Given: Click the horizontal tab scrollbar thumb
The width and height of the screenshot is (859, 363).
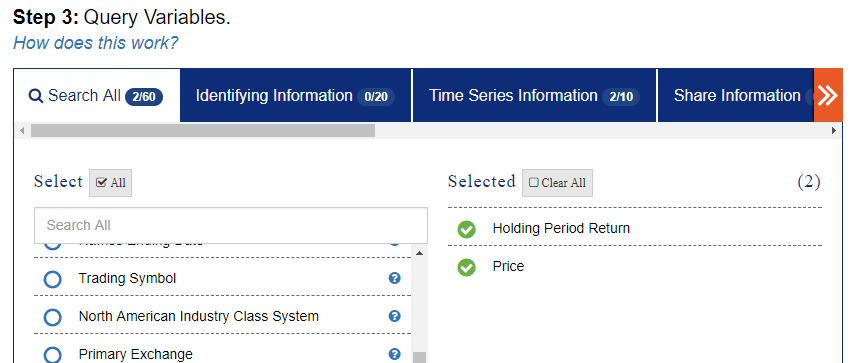Looking at the screenshot, I should coord(203,130).
